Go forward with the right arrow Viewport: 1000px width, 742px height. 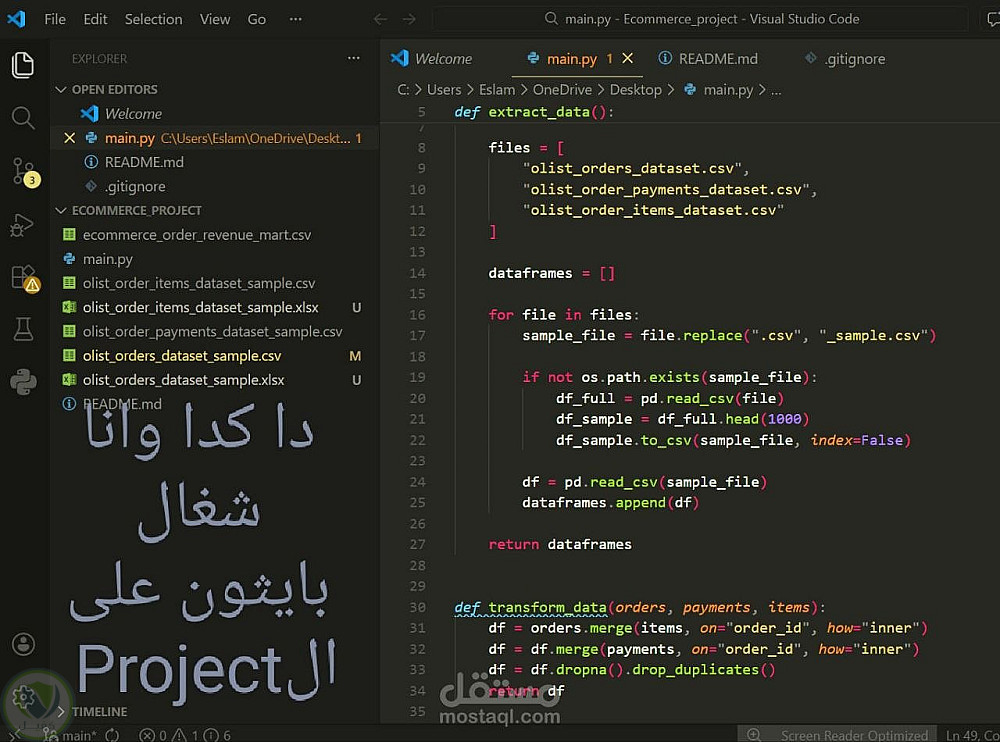pos(409,19)
